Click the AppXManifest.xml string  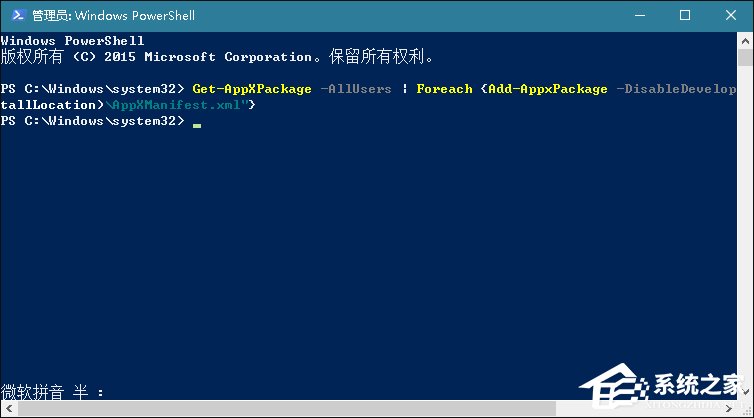coord(177,105)
